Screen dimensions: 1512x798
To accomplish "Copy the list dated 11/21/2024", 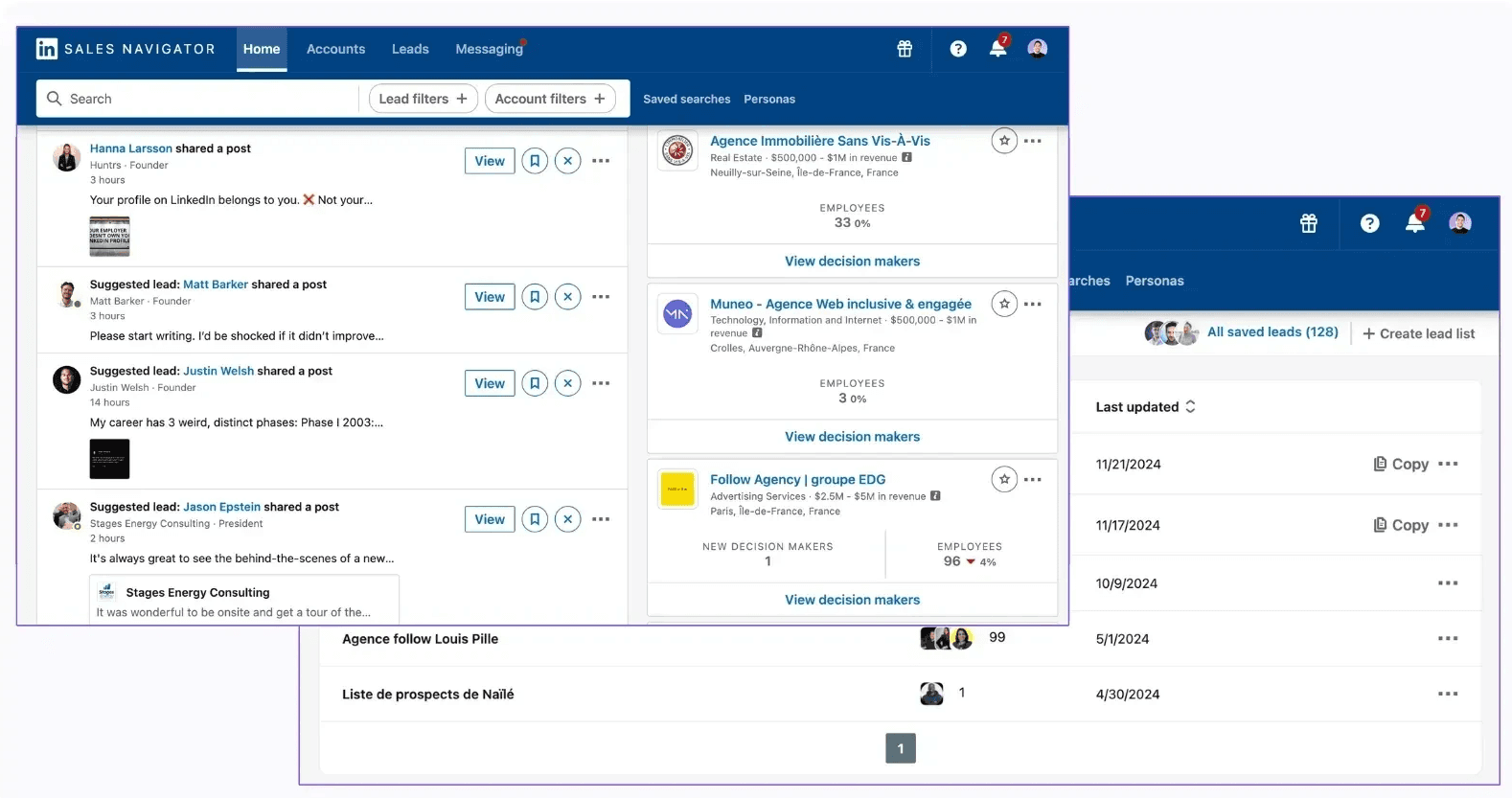I will click(x=1401, y=464).
